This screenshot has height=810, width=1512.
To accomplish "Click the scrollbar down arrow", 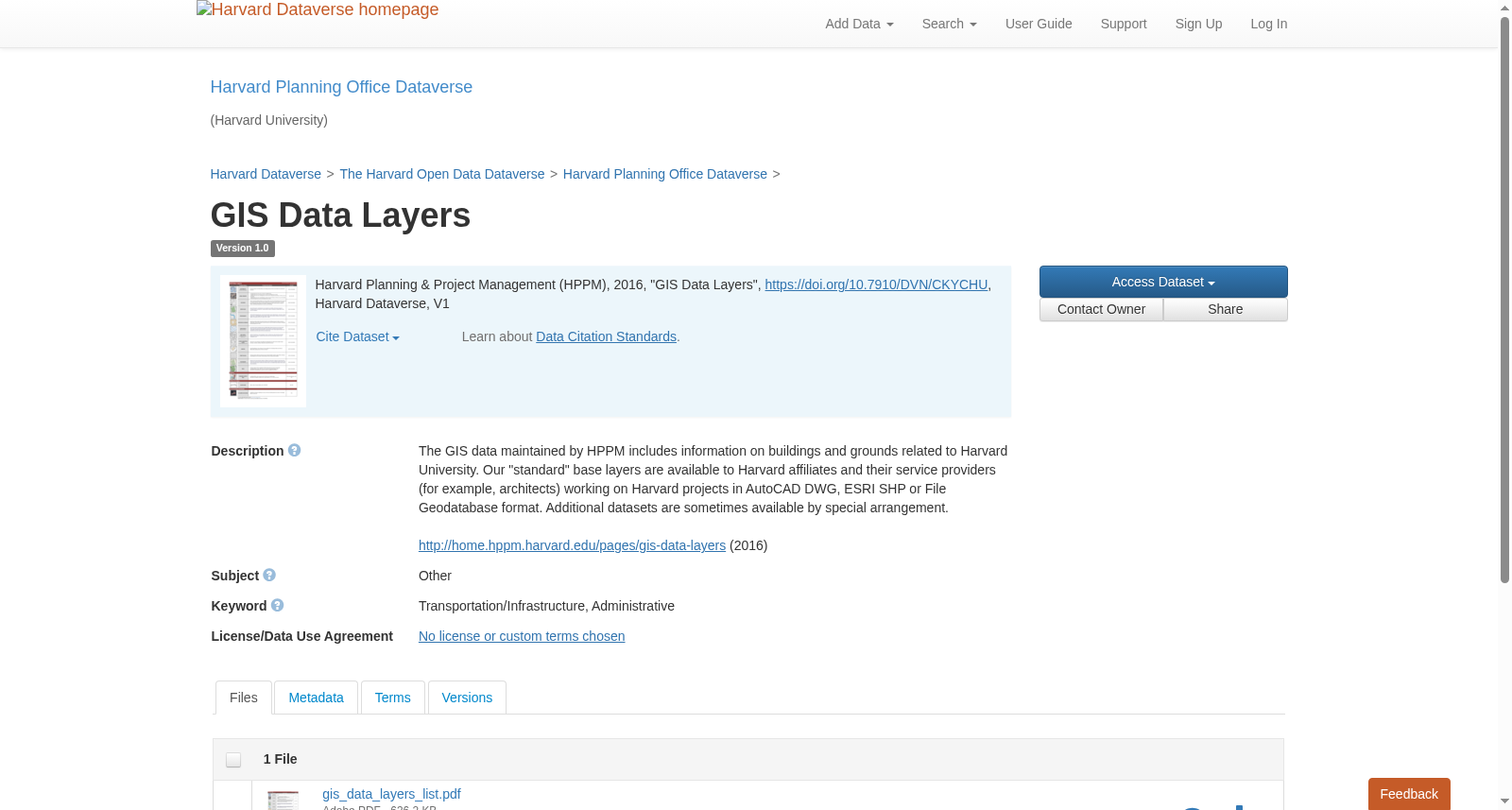I will pos(1504,801).
